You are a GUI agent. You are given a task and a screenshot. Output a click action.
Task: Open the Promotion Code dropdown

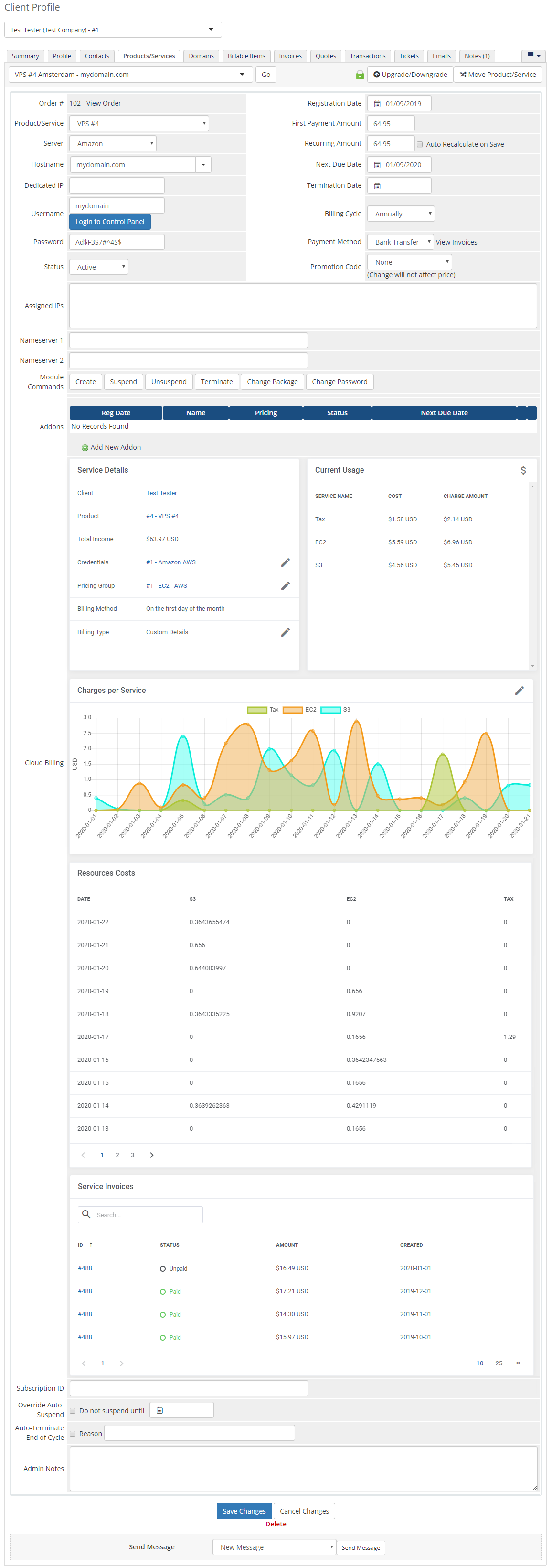410,262
